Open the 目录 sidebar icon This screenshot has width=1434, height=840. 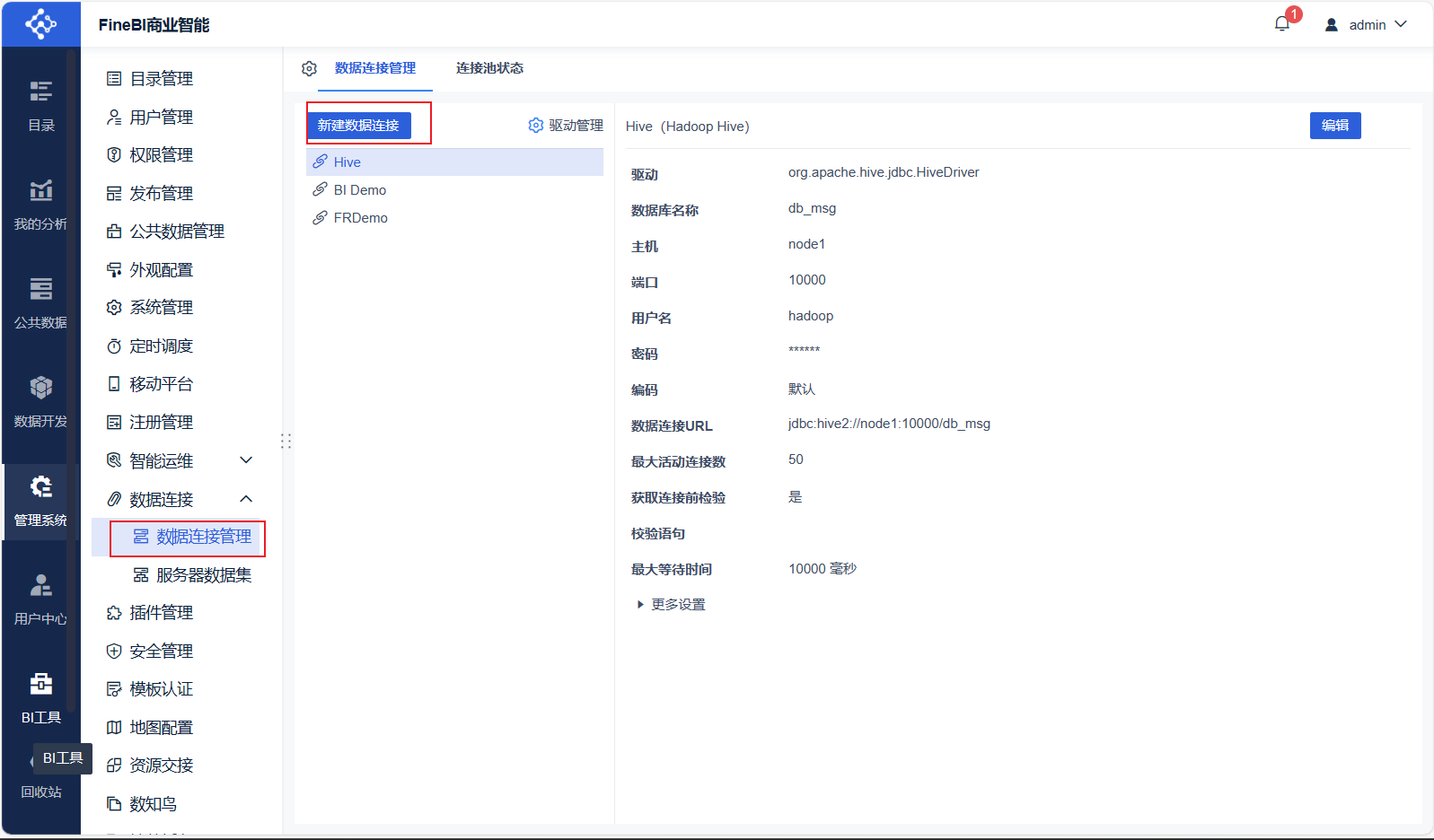tap(40, 104)
